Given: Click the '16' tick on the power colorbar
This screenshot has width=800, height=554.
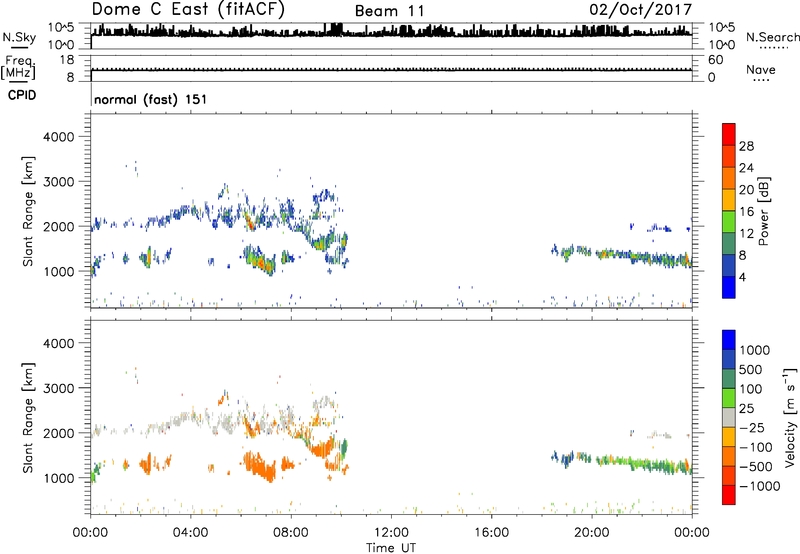Looking at the screenshot, I should point(746,212).
